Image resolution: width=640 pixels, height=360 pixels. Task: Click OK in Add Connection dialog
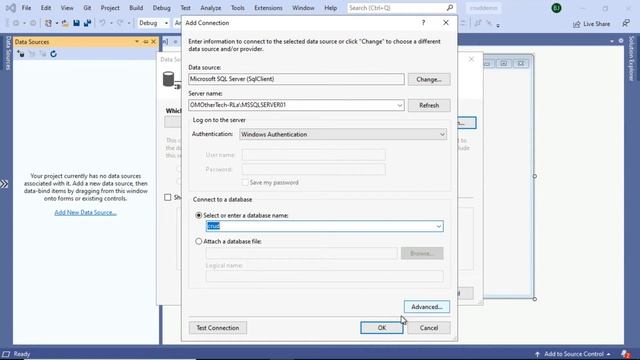tap(382, 328)
